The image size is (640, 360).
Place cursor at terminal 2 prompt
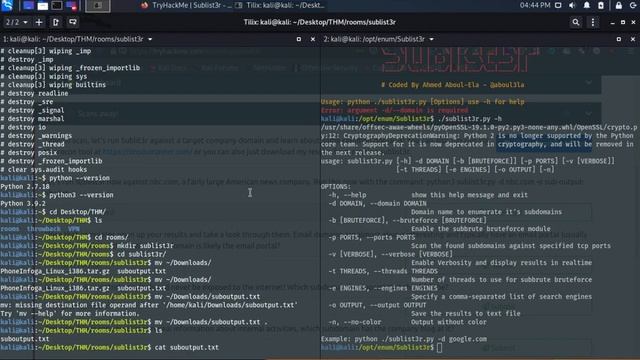pyautogui.click(x=439, y=348)
